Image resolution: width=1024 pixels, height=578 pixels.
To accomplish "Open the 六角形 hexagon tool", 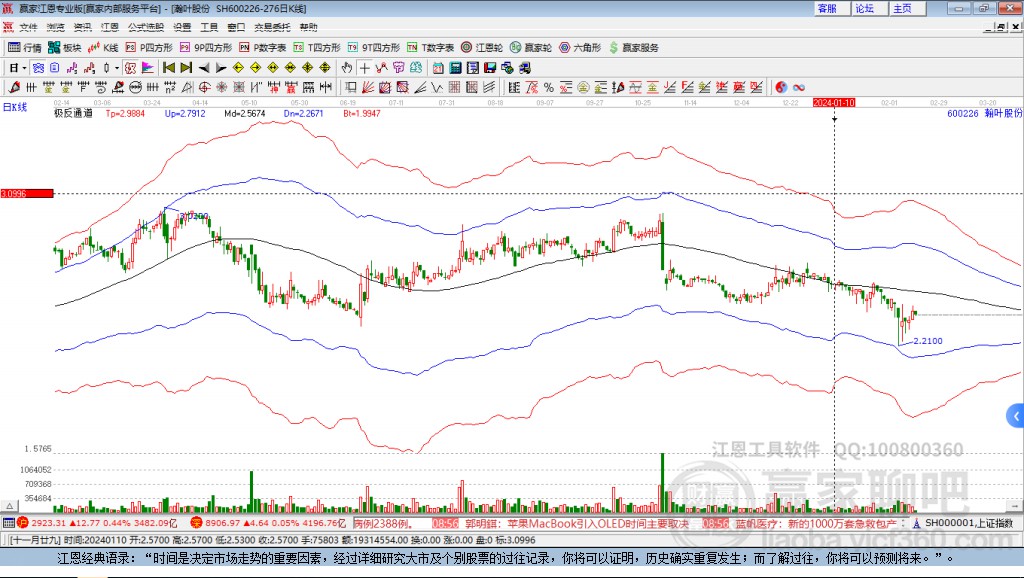I will click(x=580, y=47).
